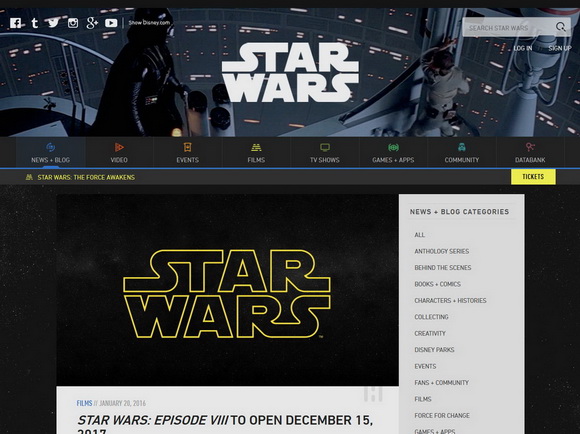Click the Events nav icon
Viewport: 580px width, 434px height.
click(188, 147)
